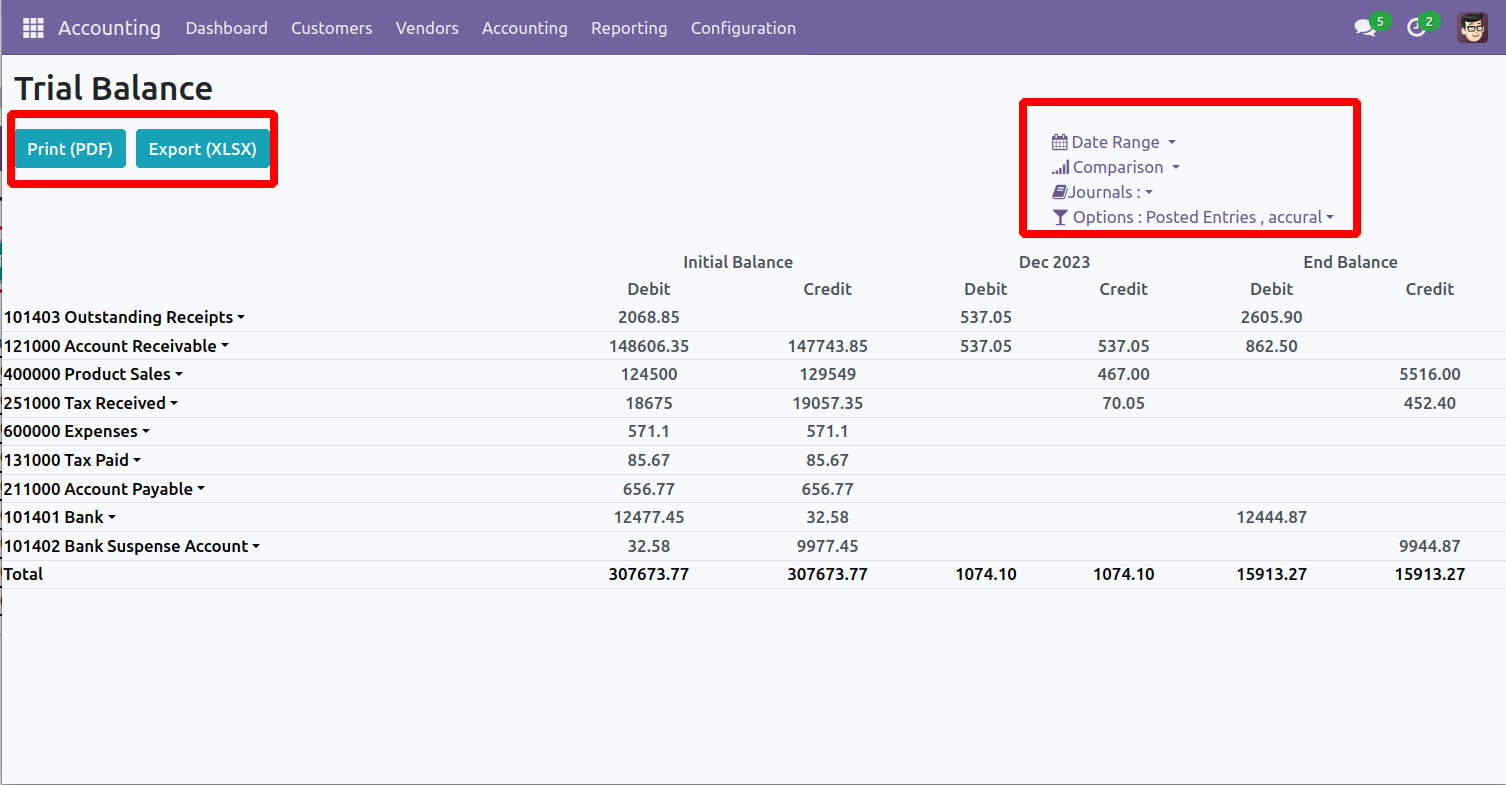Click the filter funnel icon beside Options
The height and width of the screenshot is (785, 1506).
(1060, 217)
